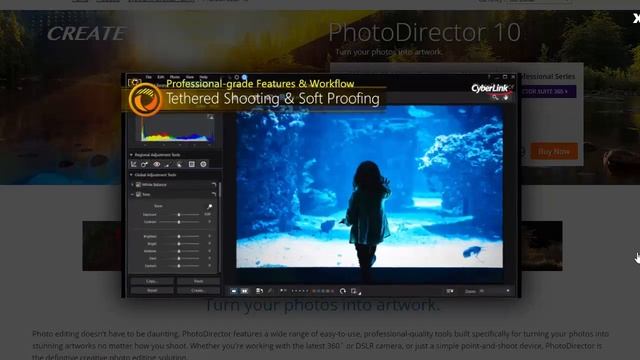Click the square tool icon beside rotate
This screenshot has height=360, width=640.
pos(355,291)
